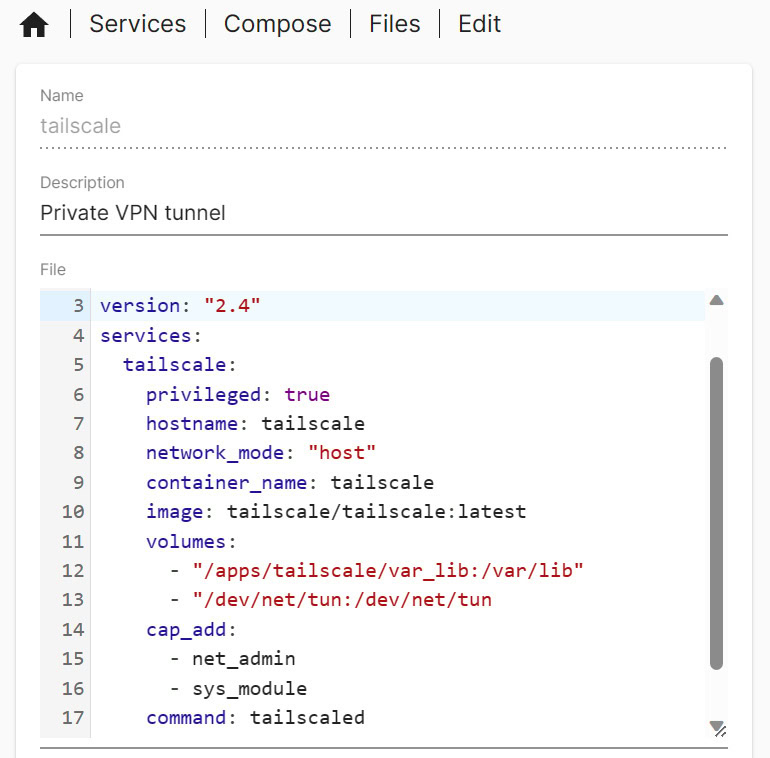Focus the Description field 'Private VPN tunnel'
The width and height of the screenshot is (770, 758).
pos(383,213)
